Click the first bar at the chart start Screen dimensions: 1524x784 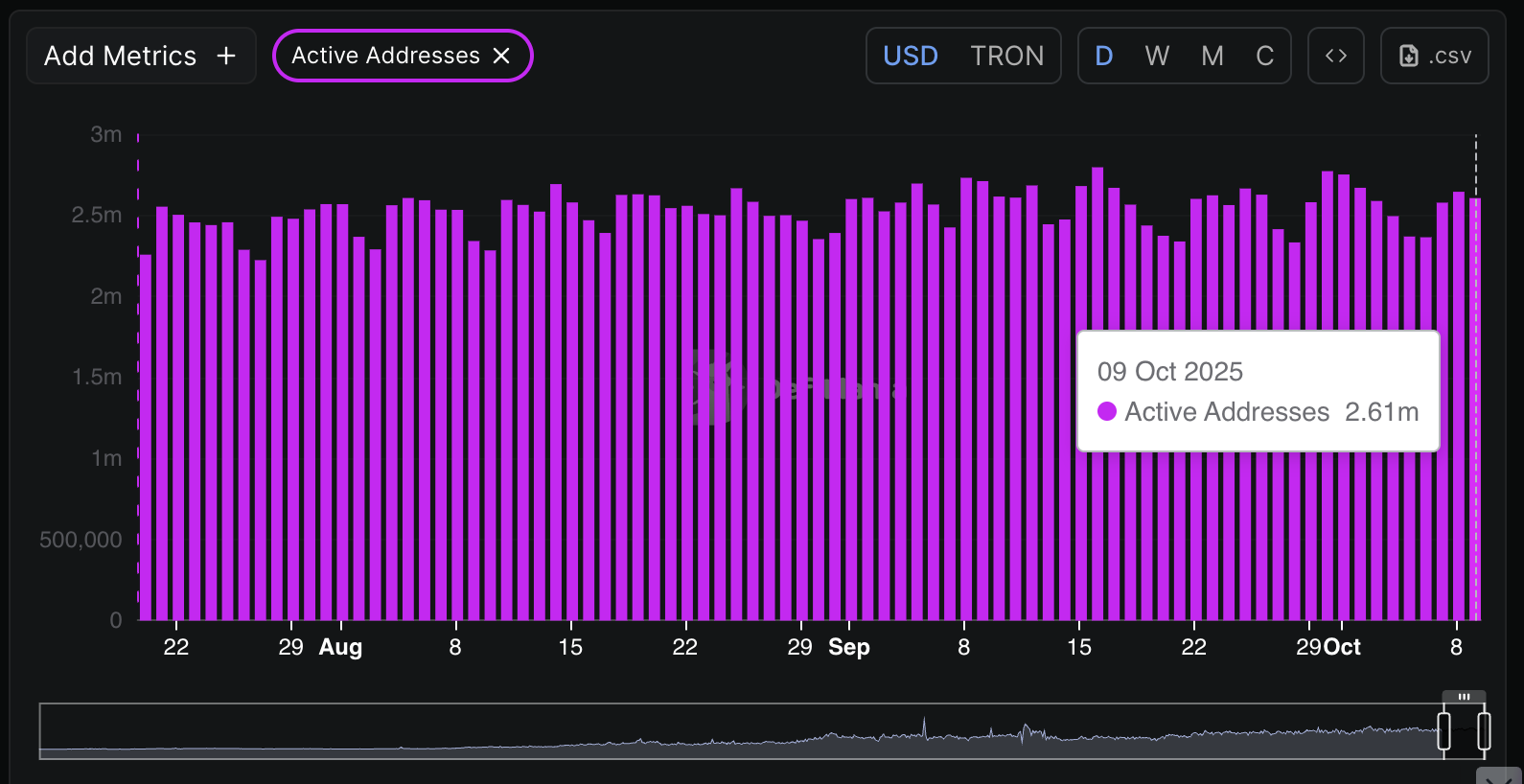click(x=146, y=441)
